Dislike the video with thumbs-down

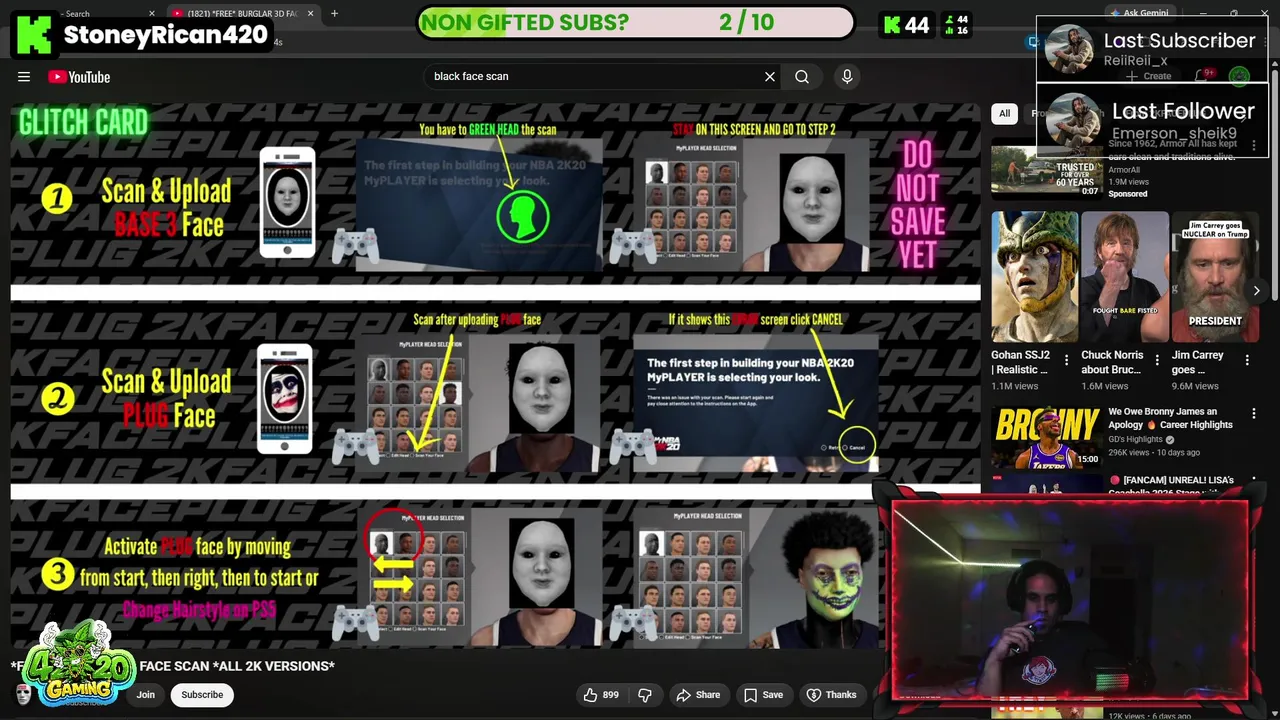[x=645, y=695]
